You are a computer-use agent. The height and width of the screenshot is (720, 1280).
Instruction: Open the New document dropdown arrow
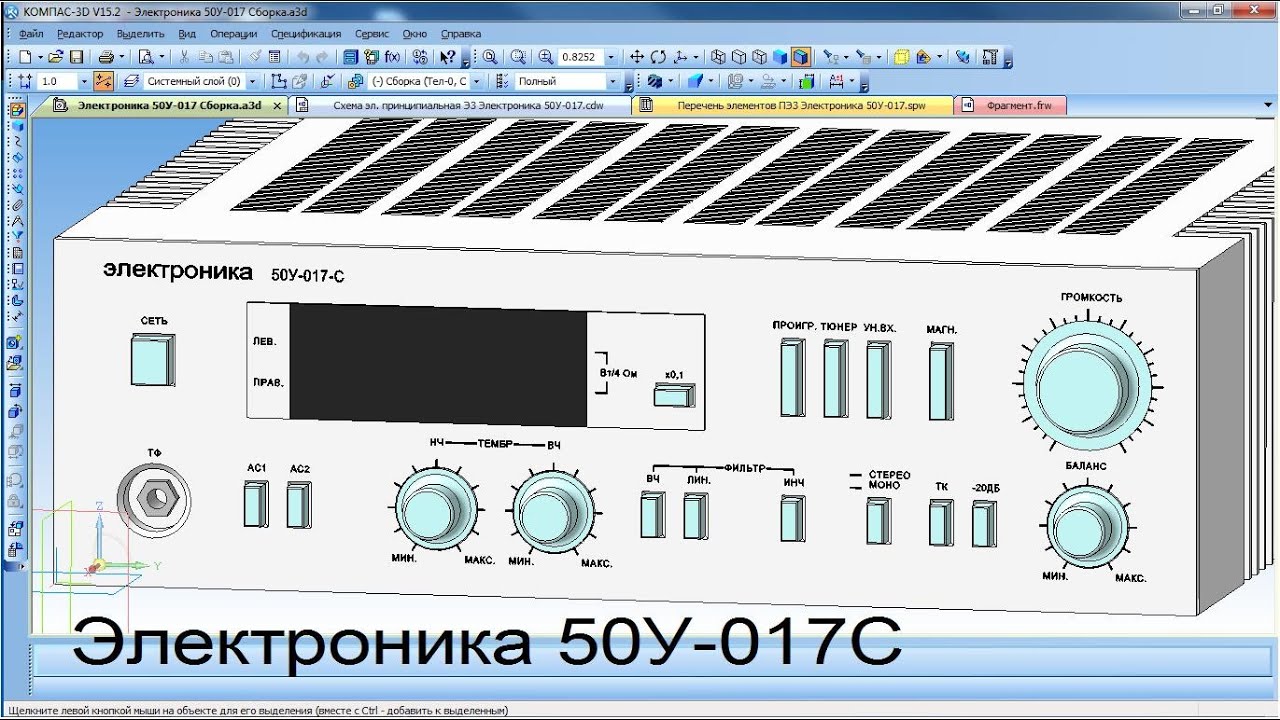(x=40, y=57)
